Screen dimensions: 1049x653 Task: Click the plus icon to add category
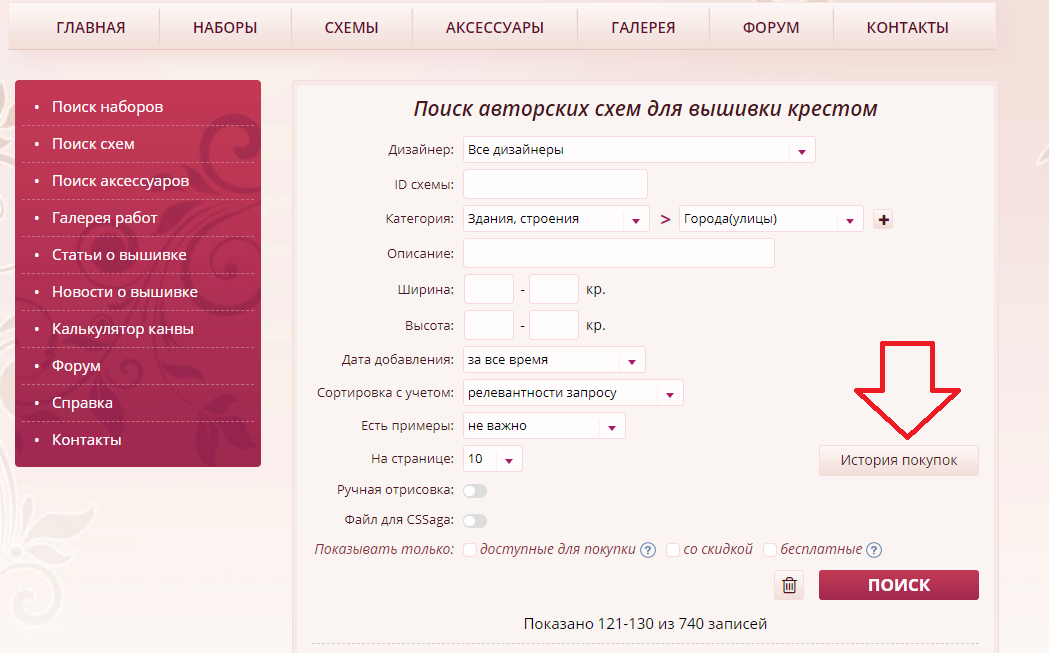click(882, 220)
